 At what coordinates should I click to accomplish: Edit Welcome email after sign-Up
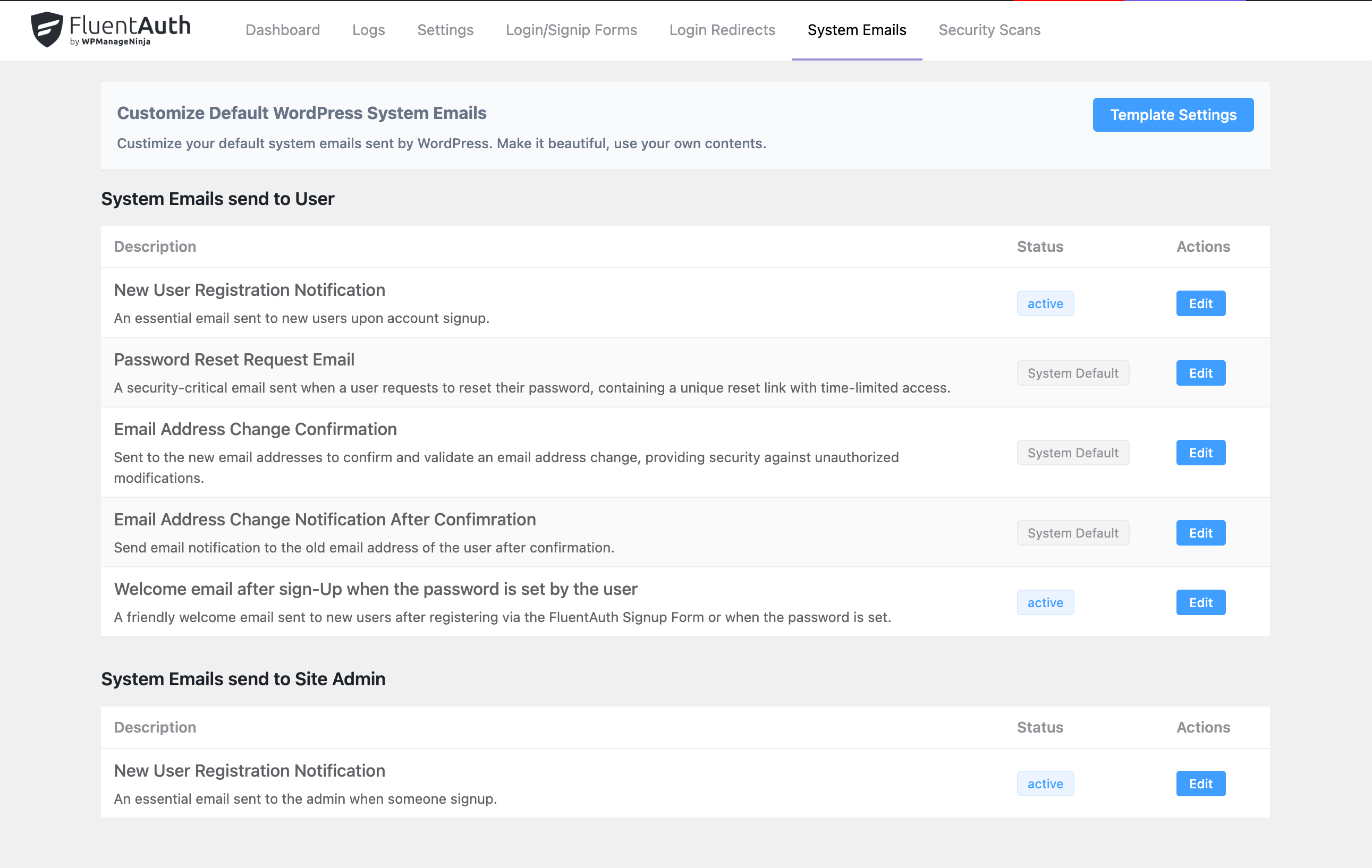coord(1200,602)
